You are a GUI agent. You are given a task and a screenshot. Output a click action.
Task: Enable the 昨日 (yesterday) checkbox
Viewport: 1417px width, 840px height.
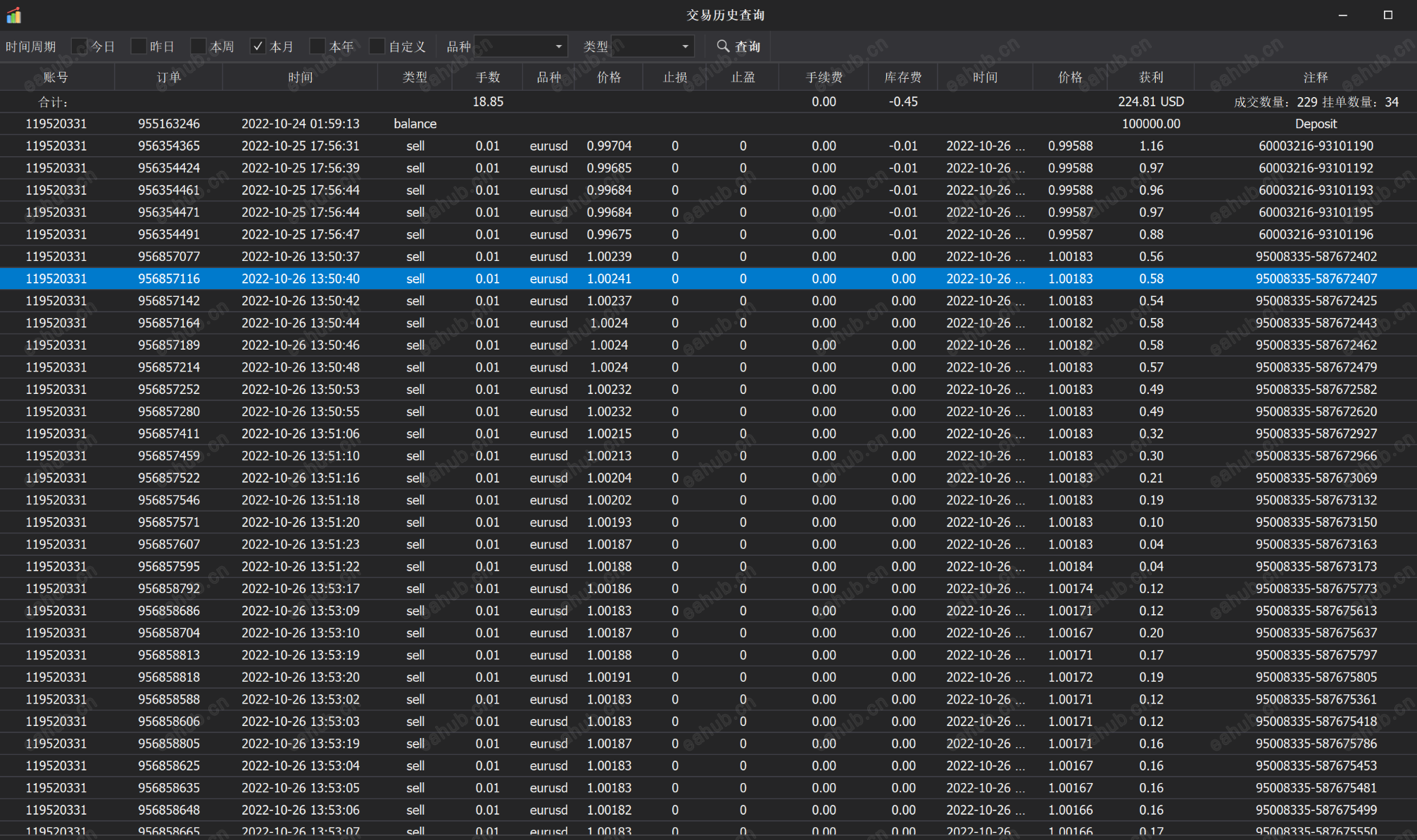click(139, 46)
